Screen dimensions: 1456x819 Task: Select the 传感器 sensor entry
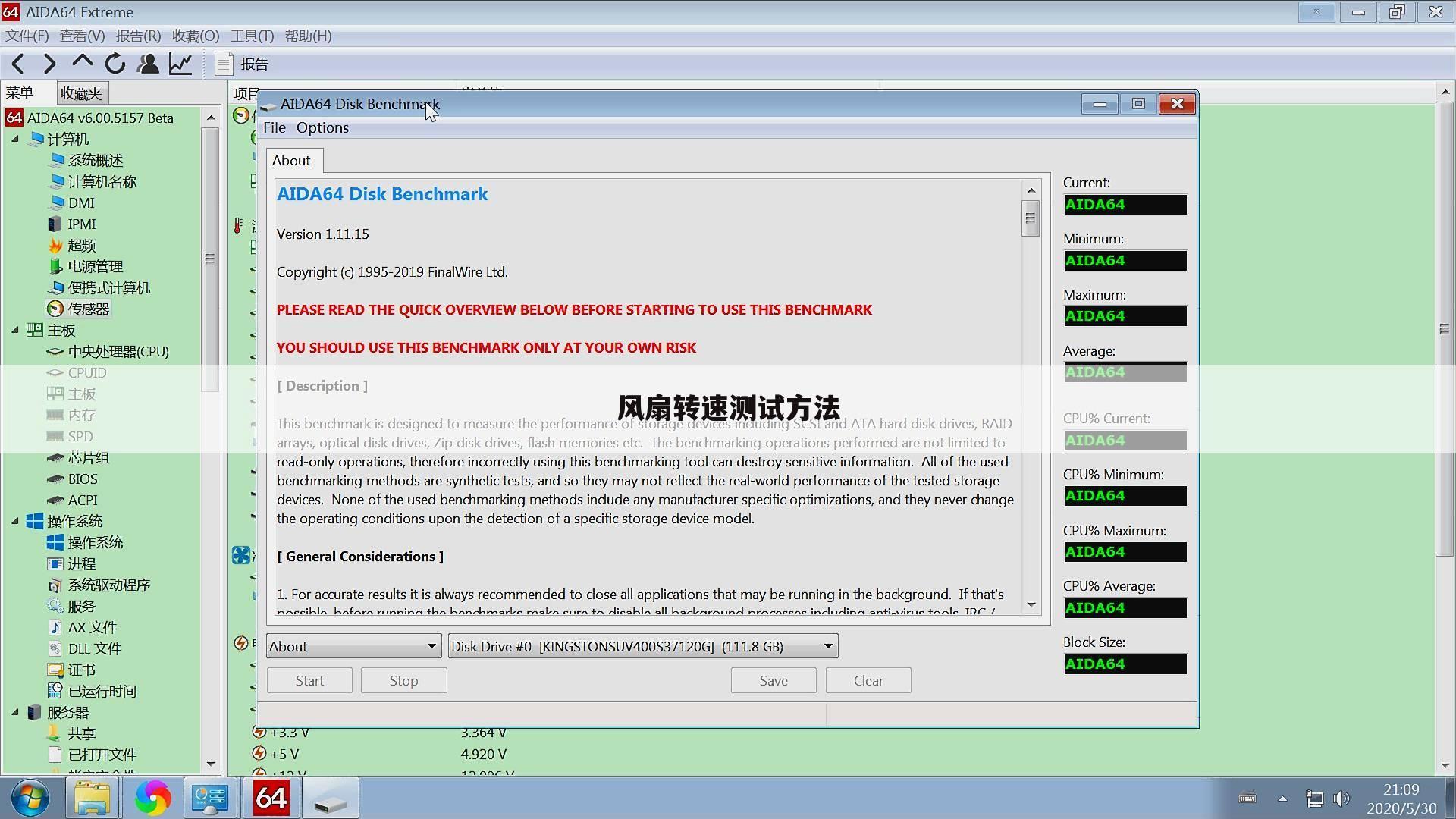coord(89,309)
